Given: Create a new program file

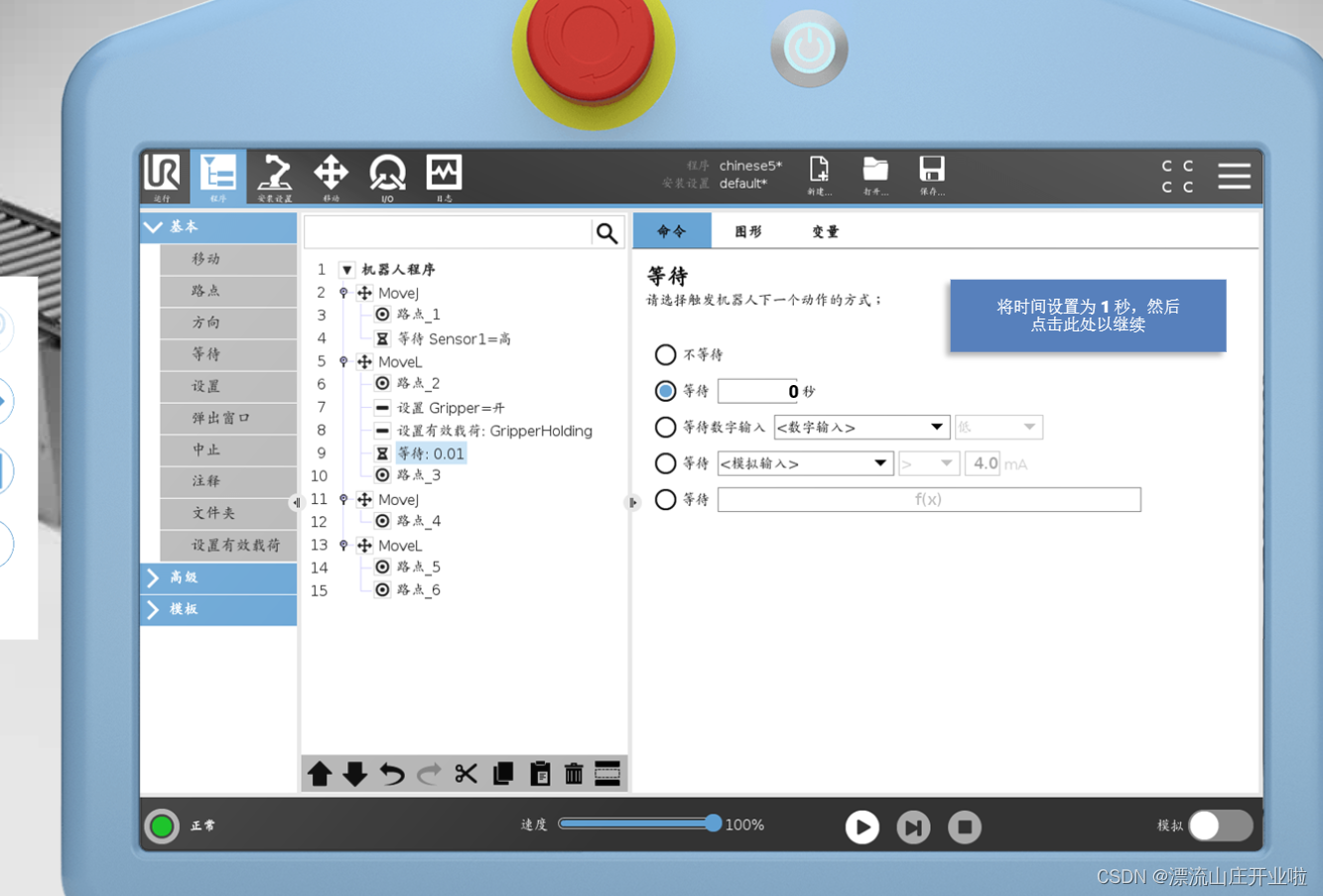Looking at the screenshot, I should click(819, 175).
